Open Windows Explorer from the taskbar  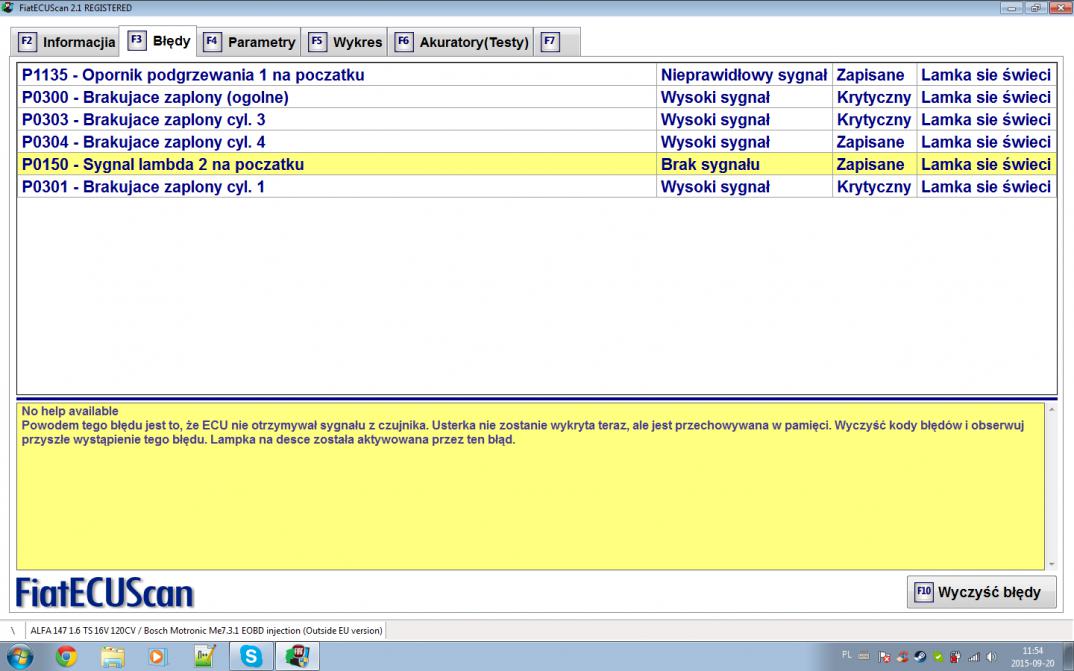tap(112, 657)
